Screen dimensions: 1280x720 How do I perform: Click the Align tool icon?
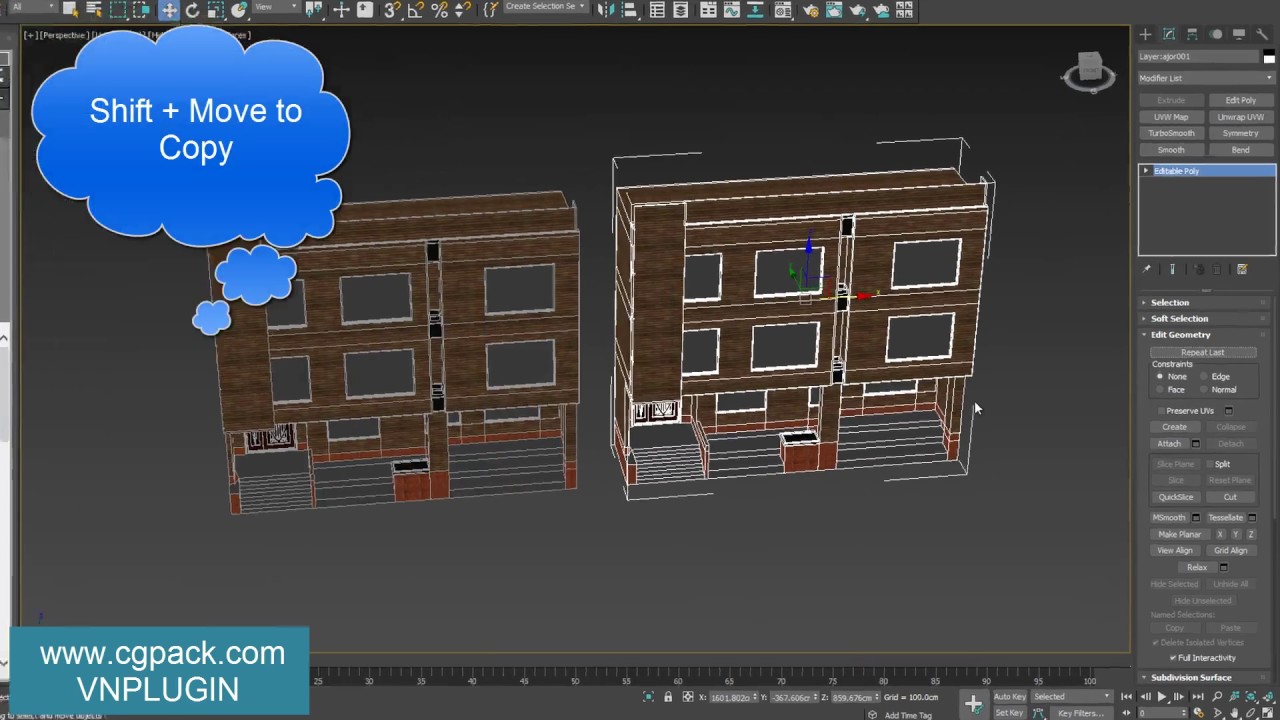click(x=632, y=10)
